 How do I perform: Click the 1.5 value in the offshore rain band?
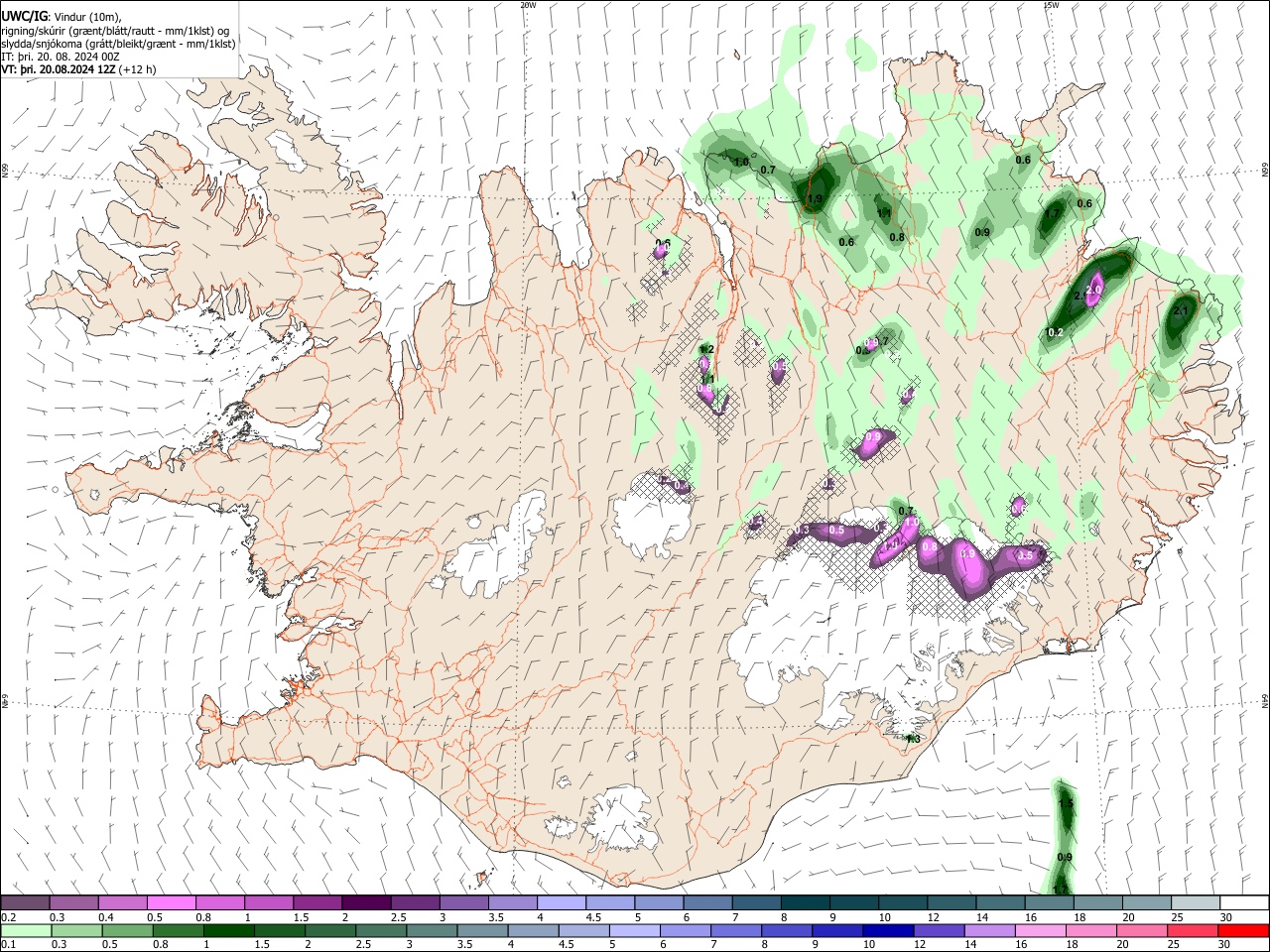(x=1066, y=803)
